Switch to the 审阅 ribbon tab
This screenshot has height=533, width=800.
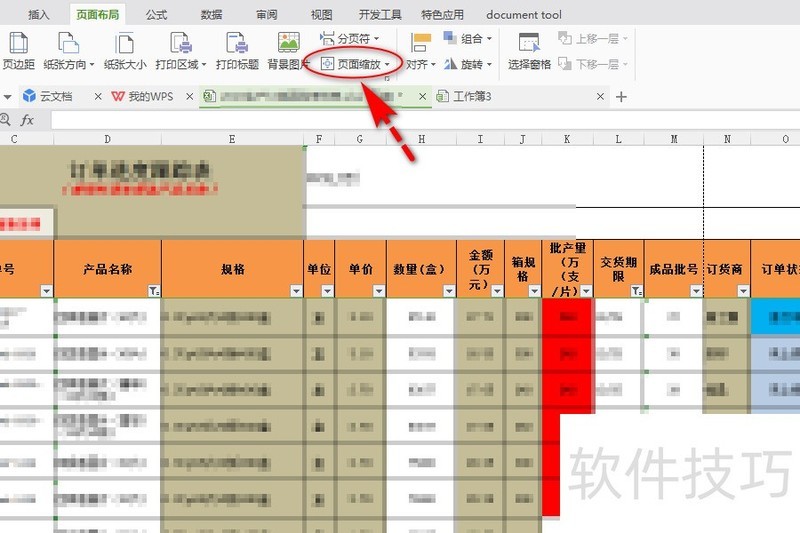pyautogui.click(x=266, y=15)
